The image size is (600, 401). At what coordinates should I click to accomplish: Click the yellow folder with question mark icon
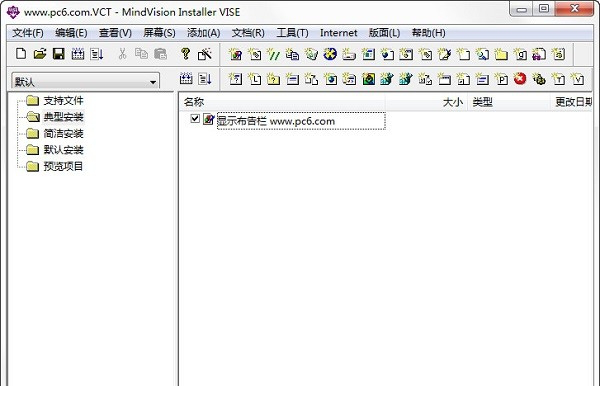pyautogui.click(x=273, y=79)
